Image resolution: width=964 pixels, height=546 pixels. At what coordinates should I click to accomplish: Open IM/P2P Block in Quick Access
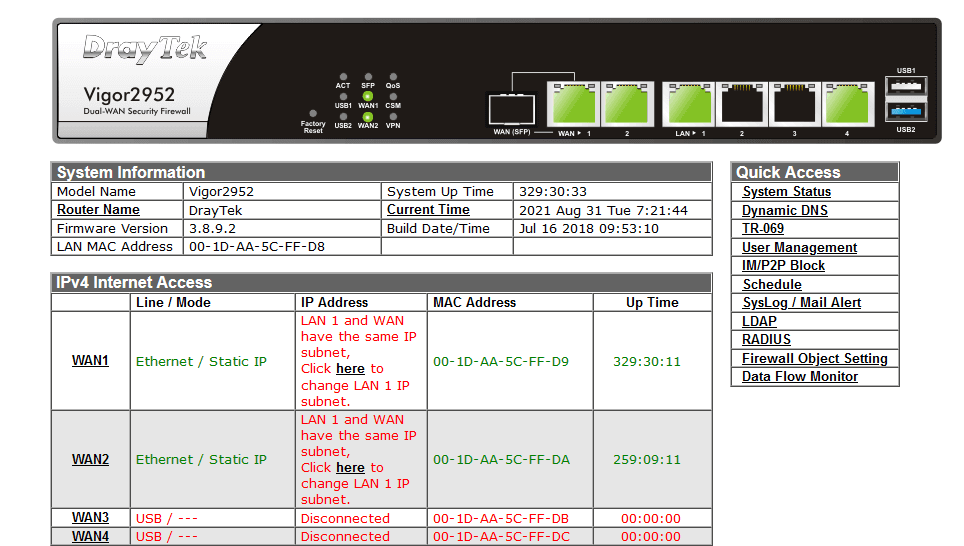point(783,266)
